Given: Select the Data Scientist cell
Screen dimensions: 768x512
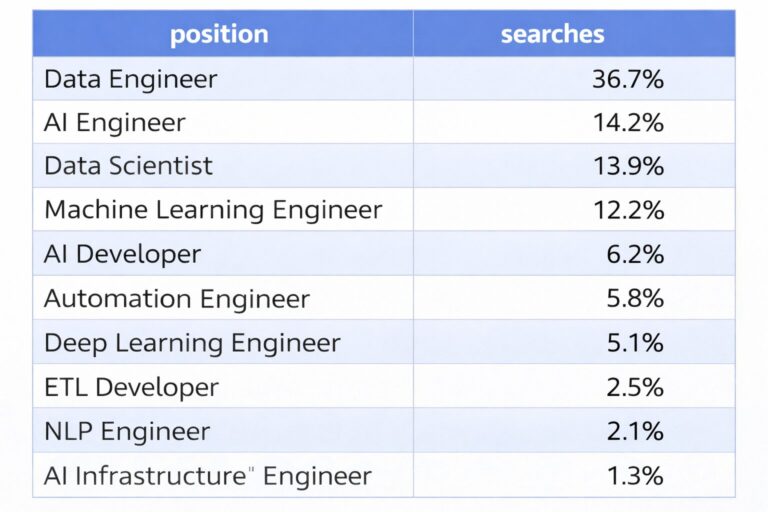Looking at the screenshot, I should [x=128, y=165].
